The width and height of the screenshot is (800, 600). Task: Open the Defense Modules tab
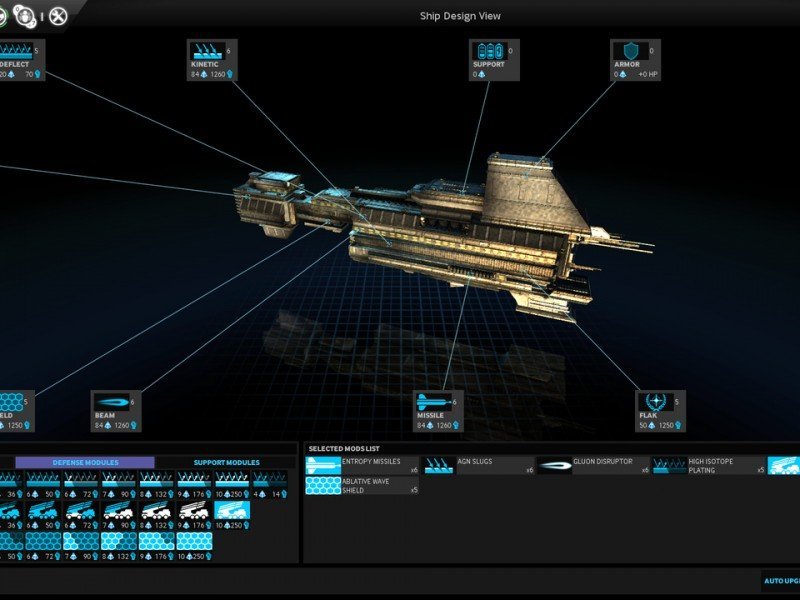[85, 462]
